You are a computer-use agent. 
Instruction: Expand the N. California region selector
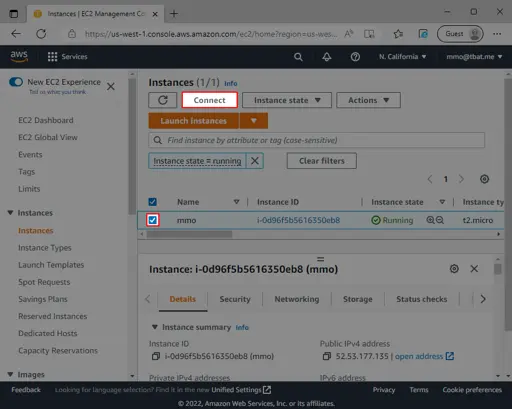(403, 57)
